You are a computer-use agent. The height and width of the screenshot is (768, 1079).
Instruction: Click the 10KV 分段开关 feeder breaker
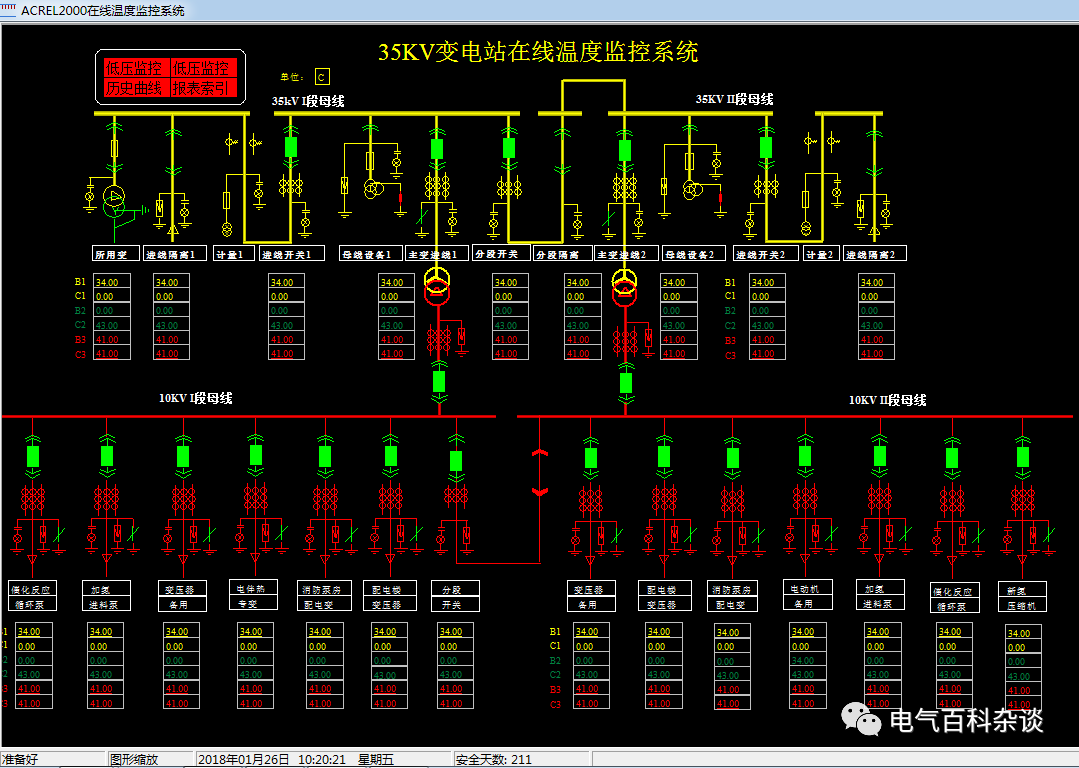click(456, 460)
